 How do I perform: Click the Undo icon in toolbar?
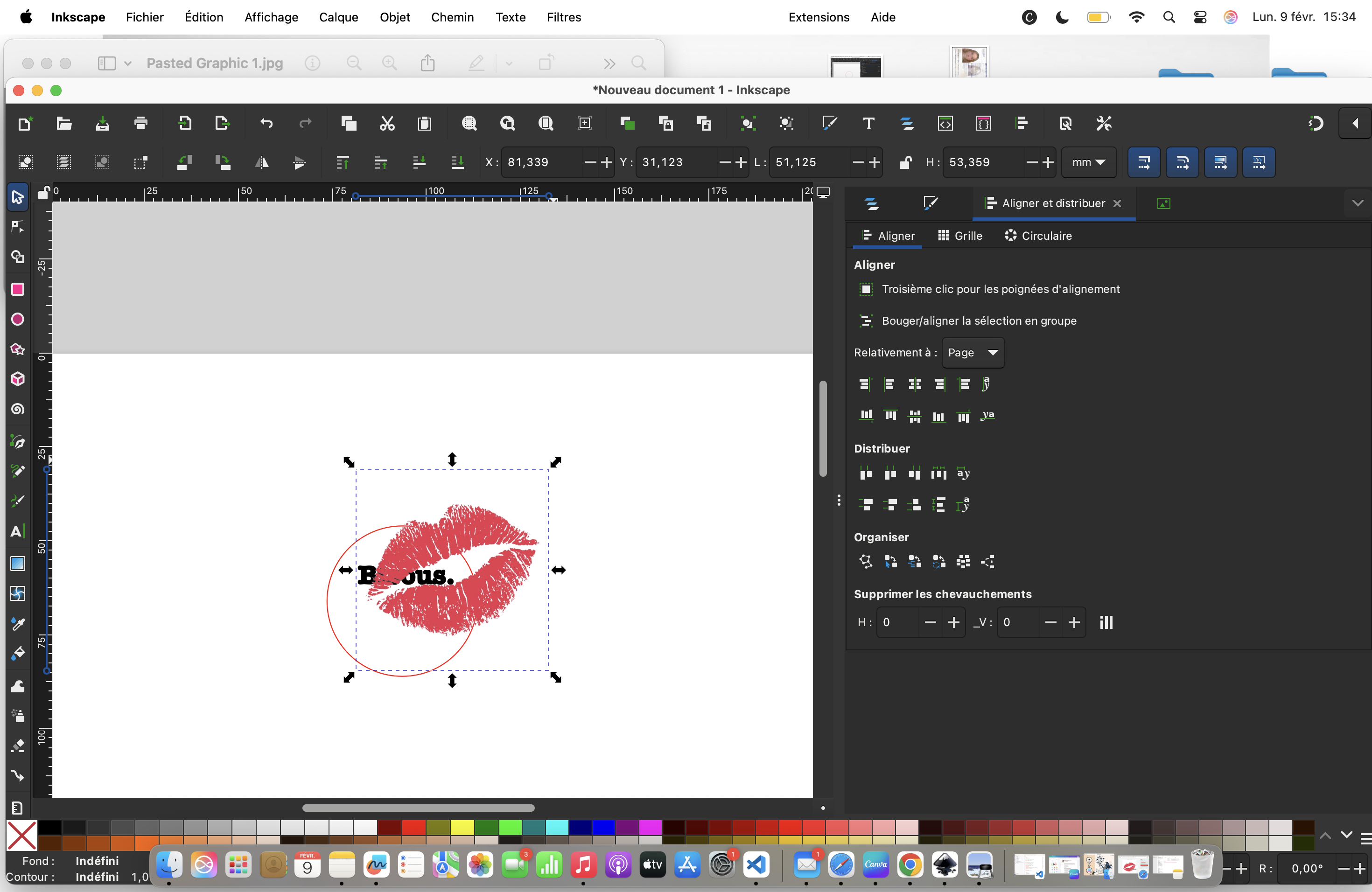tap(266, 123)
